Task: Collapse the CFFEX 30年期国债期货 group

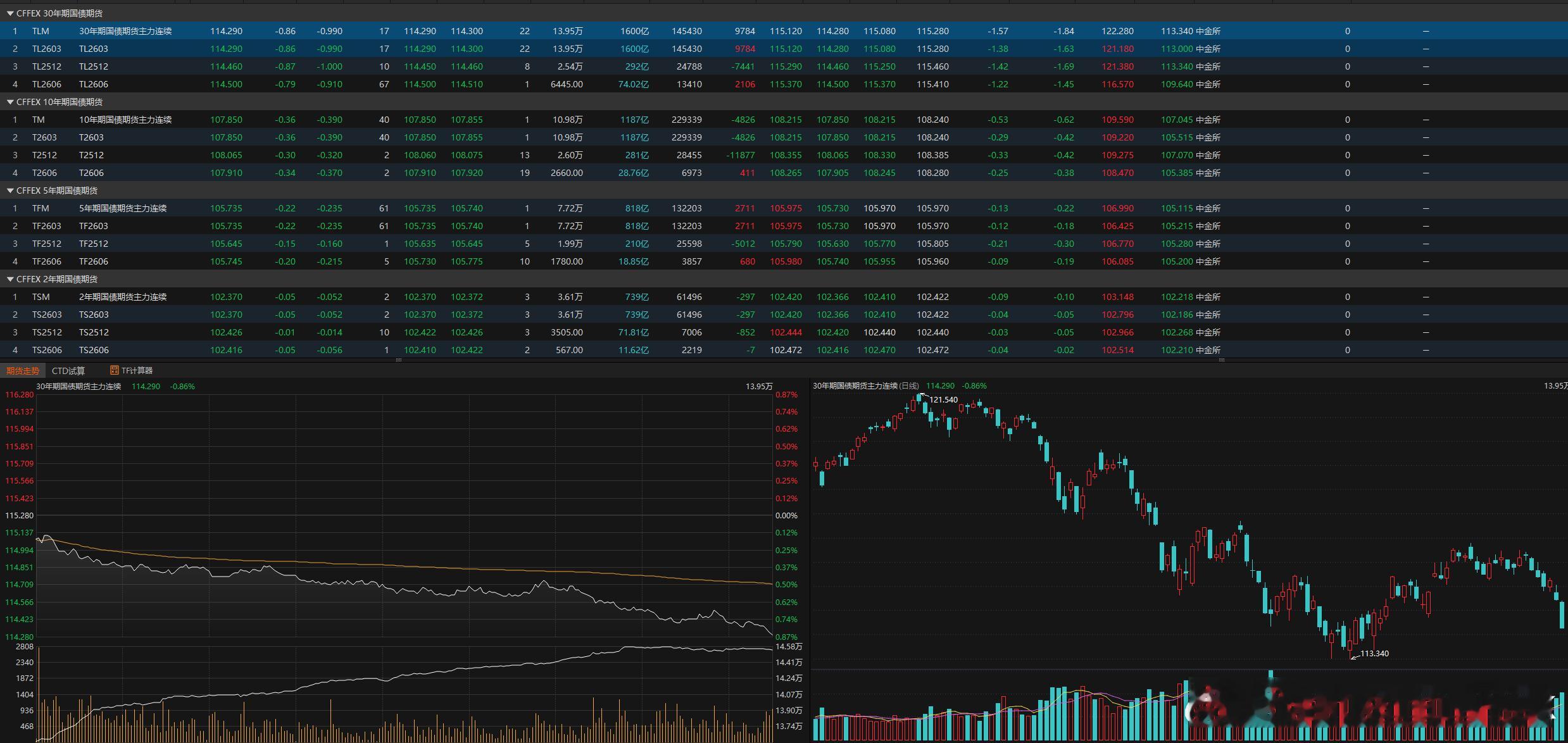Action: coord(10,13)
